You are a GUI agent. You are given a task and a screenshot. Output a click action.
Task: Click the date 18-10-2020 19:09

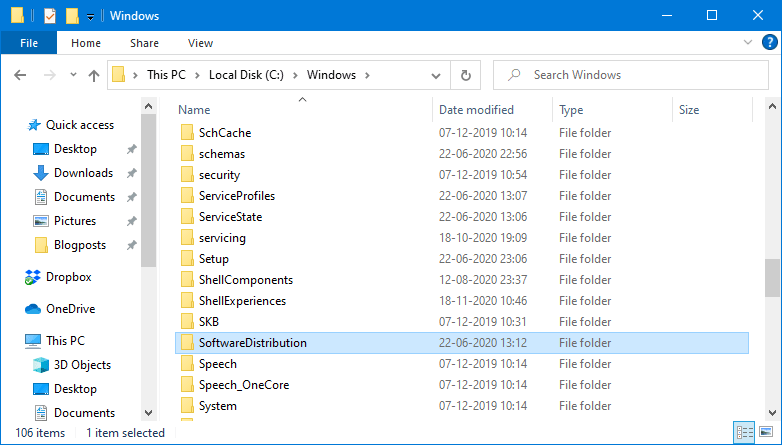[x=483, y=238]
